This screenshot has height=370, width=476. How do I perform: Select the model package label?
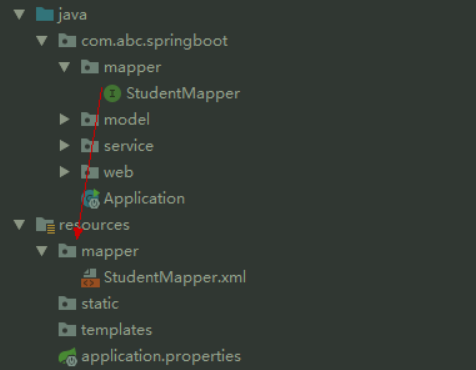pyautogui.click(x=127, y=119)
